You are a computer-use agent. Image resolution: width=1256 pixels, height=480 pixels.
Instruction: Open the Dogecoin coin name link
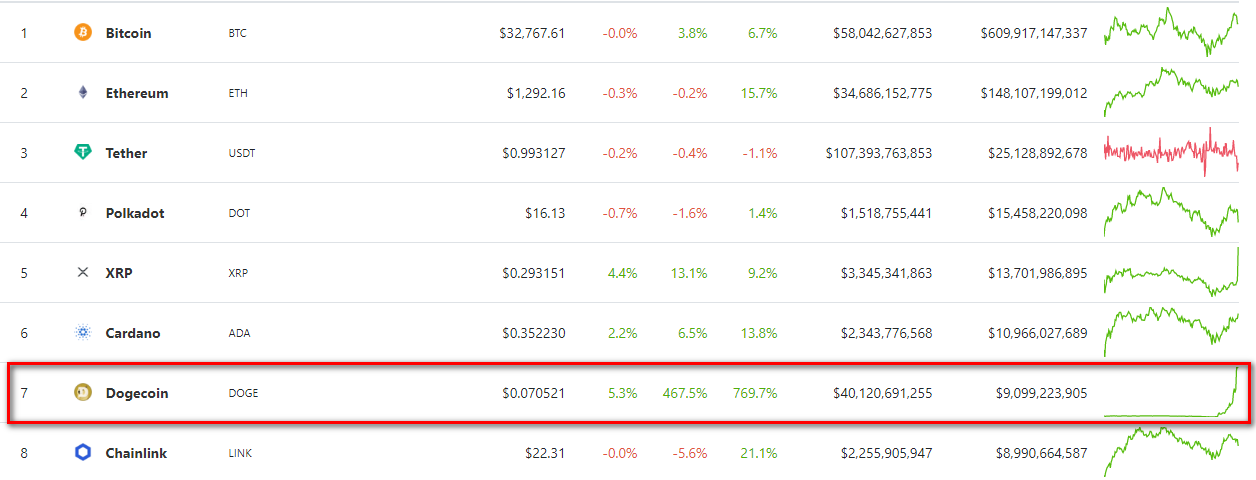(137, 393)
